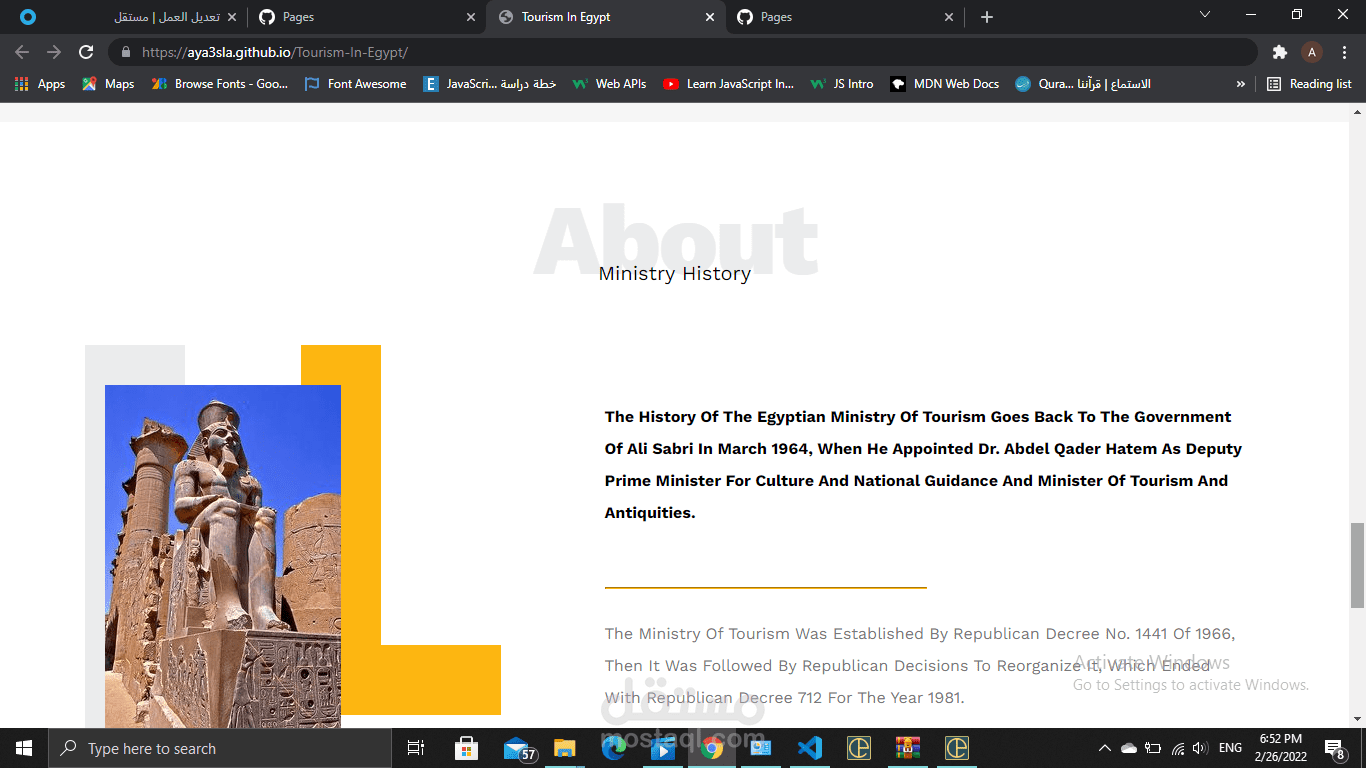Image resolution: width=1366 pixels, height=768 pixels.
Task: Open the Learn JavaScript In... bookmark
Action: click(x=729, y=84)
